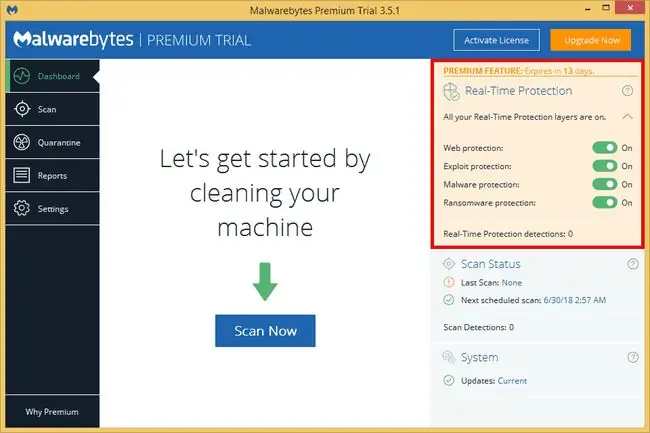Screen dimensions: 650x433
Task: Click the Quarantine biohazard icon
Action: tap(22, 142)
